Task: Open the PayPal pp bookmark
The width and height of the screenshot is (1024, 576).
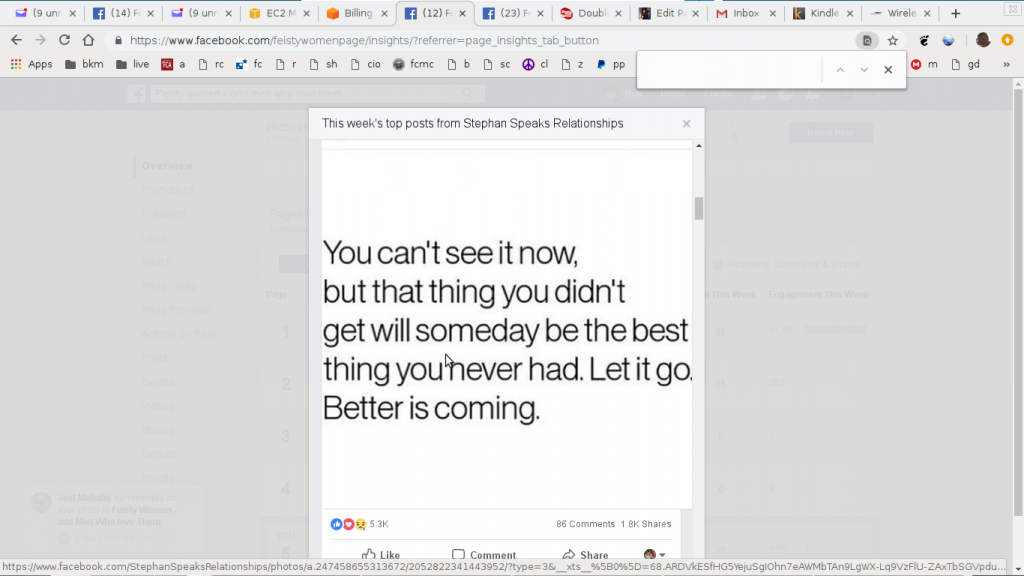Action: coord(611,64)
